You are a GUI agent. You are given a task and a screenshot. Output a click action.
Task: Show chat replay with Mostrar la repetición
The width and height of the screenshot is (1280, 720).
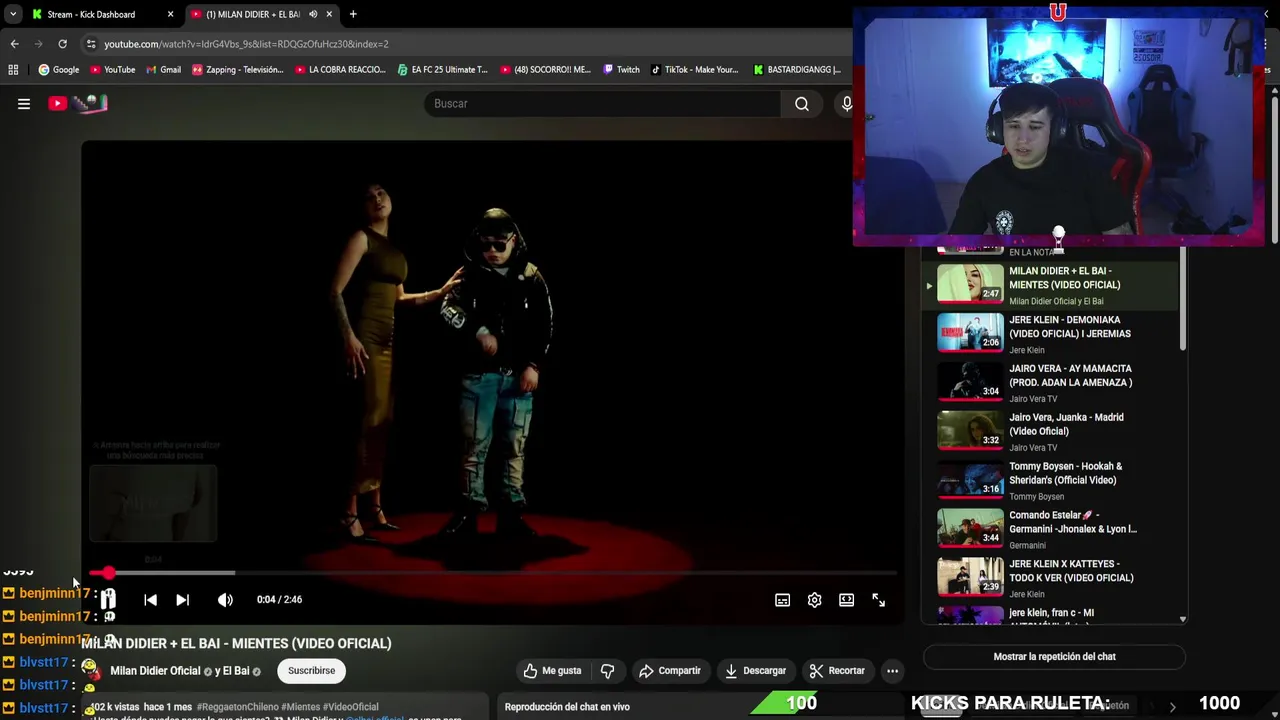[x=1054, y=657]
